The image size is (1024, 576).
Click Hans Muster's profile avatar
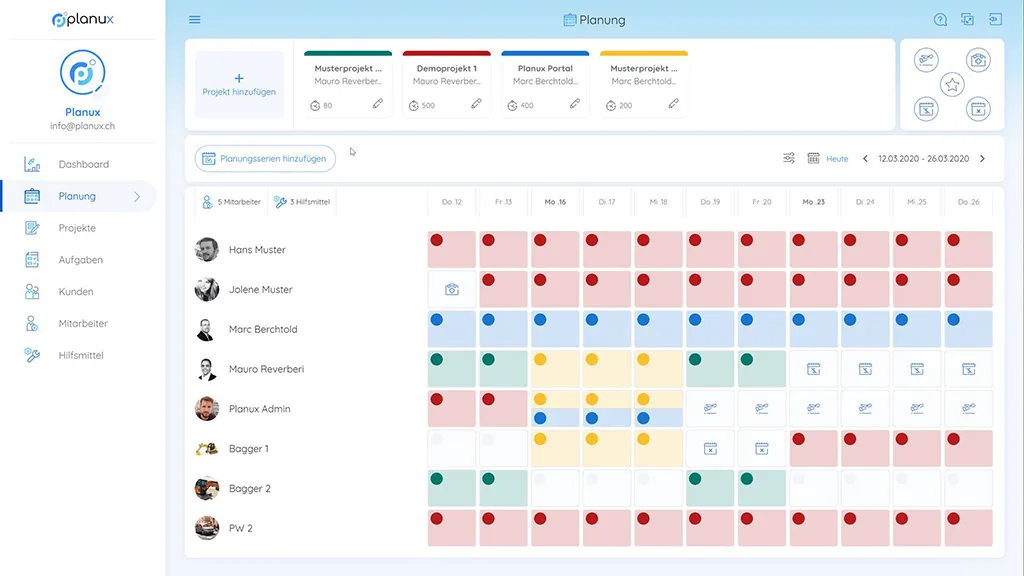point(207,250)
